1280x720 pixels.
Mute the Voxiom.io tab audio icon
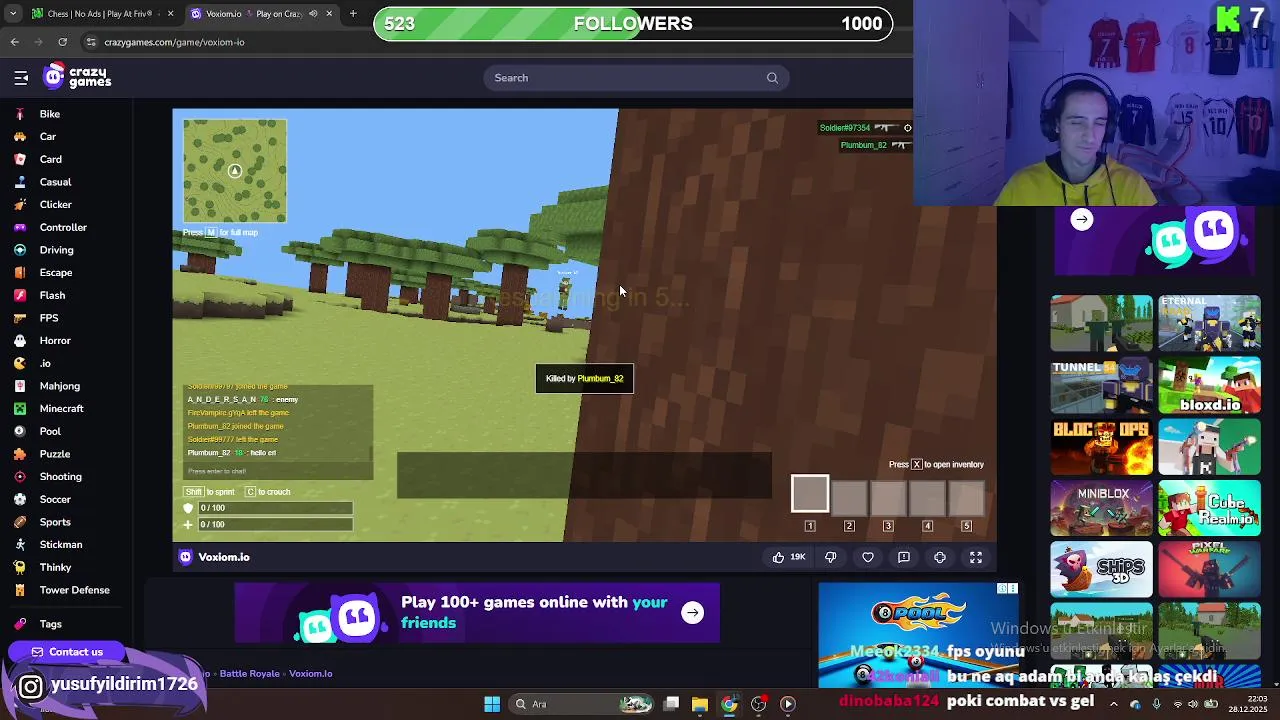click(313, 14)
